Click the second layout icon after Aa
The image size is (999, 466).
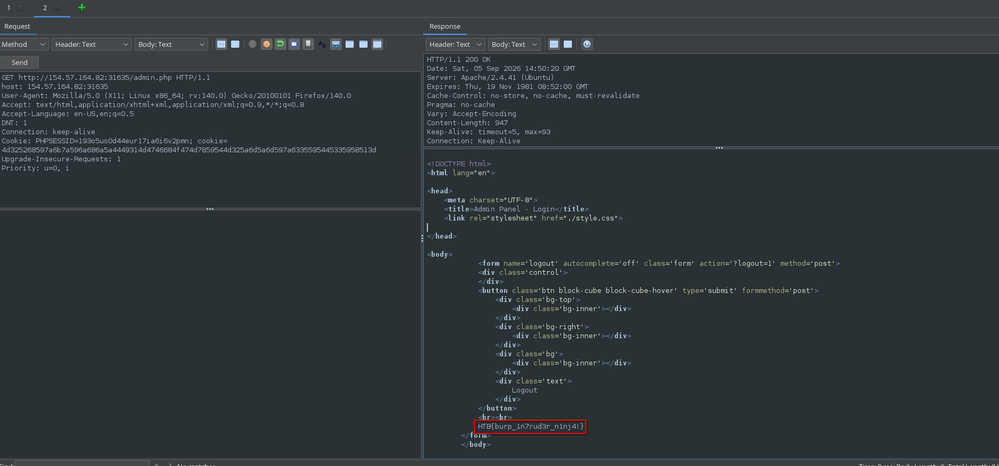point(350,45)
